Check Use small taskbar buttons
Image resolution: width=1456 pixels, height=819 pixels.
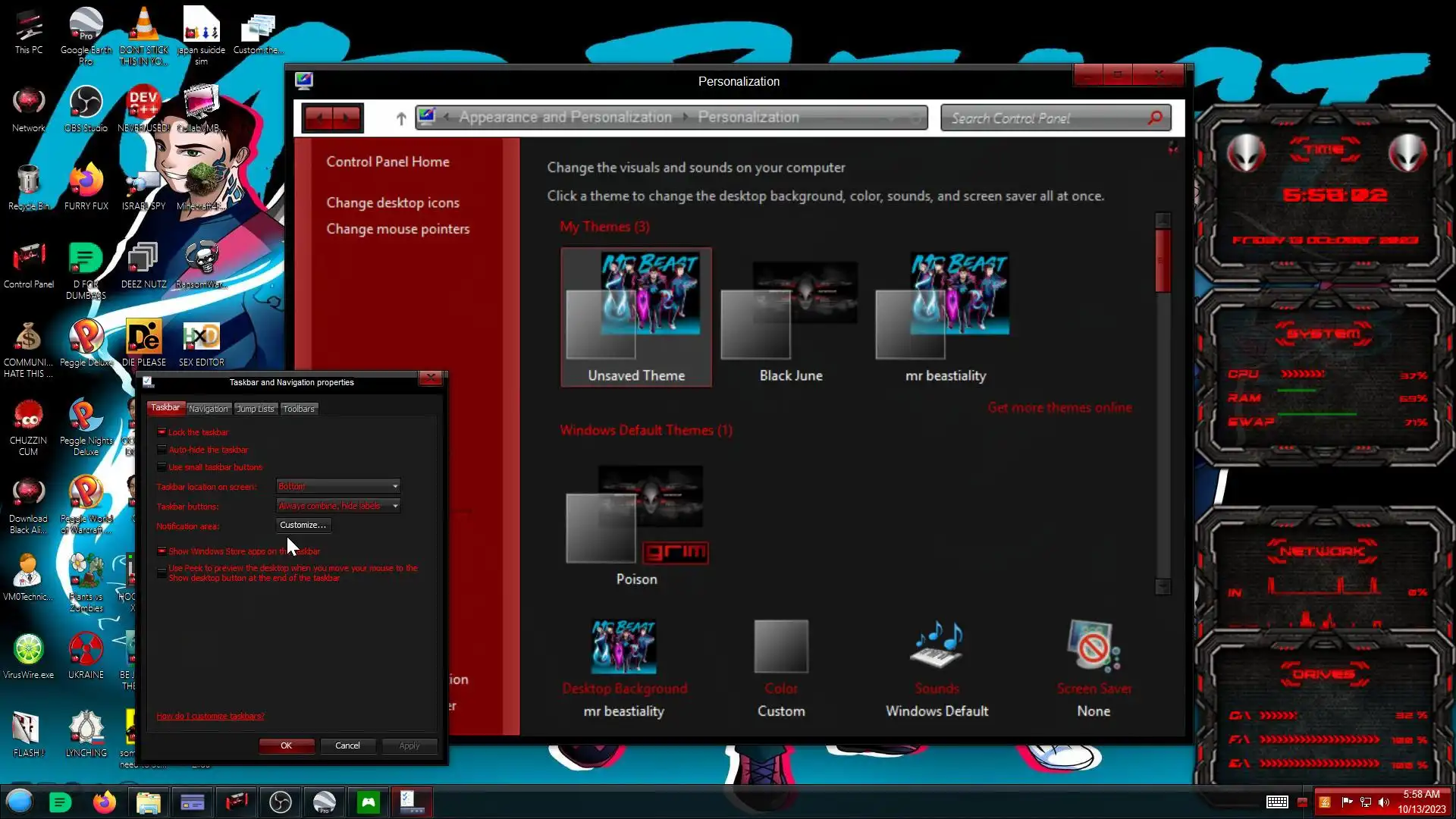pos(162,467)
